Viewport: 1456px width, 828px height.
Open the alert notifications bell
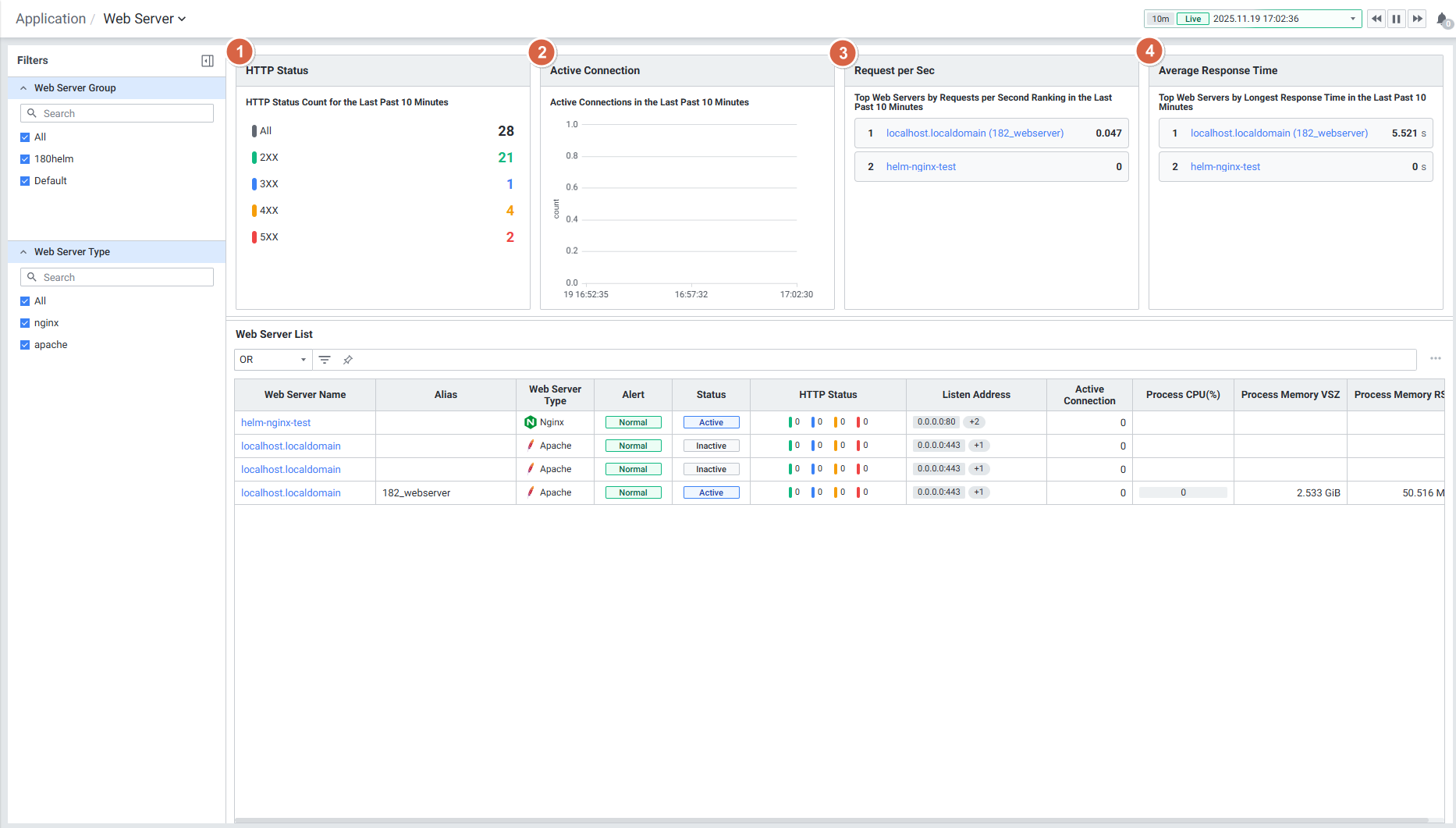(1442, 20)
